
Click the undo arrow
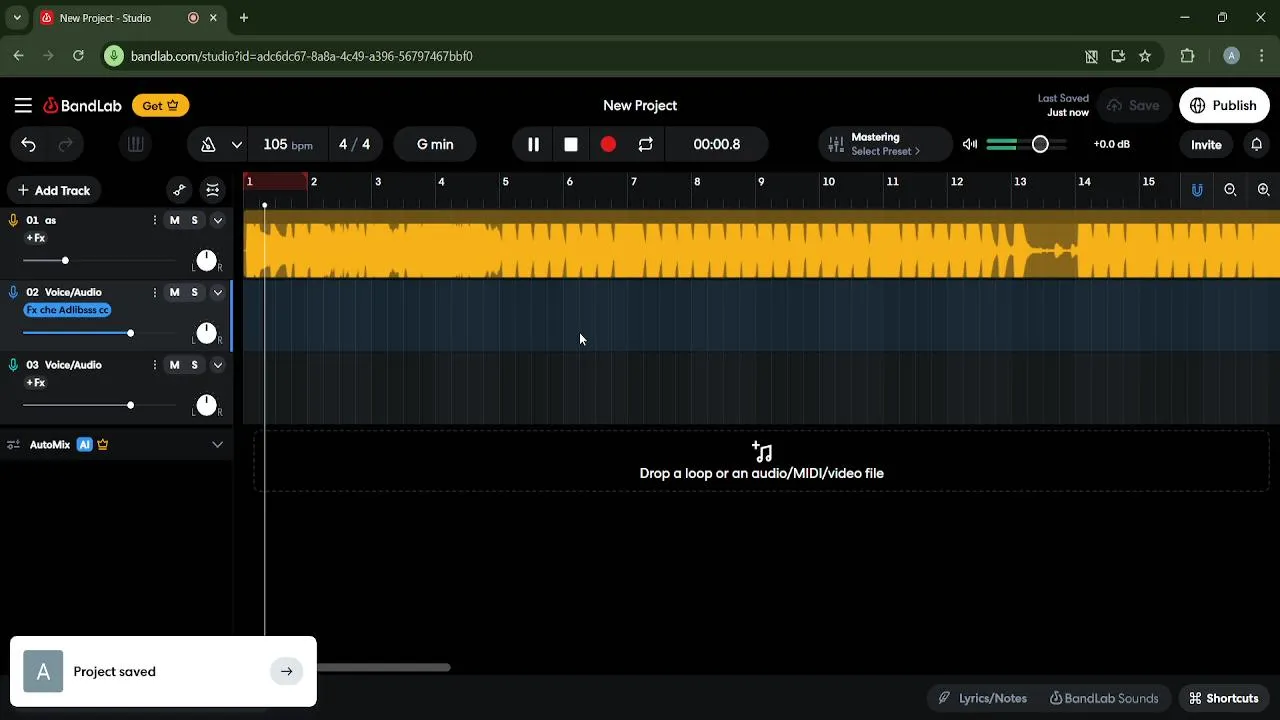click(x=28, y=145)
